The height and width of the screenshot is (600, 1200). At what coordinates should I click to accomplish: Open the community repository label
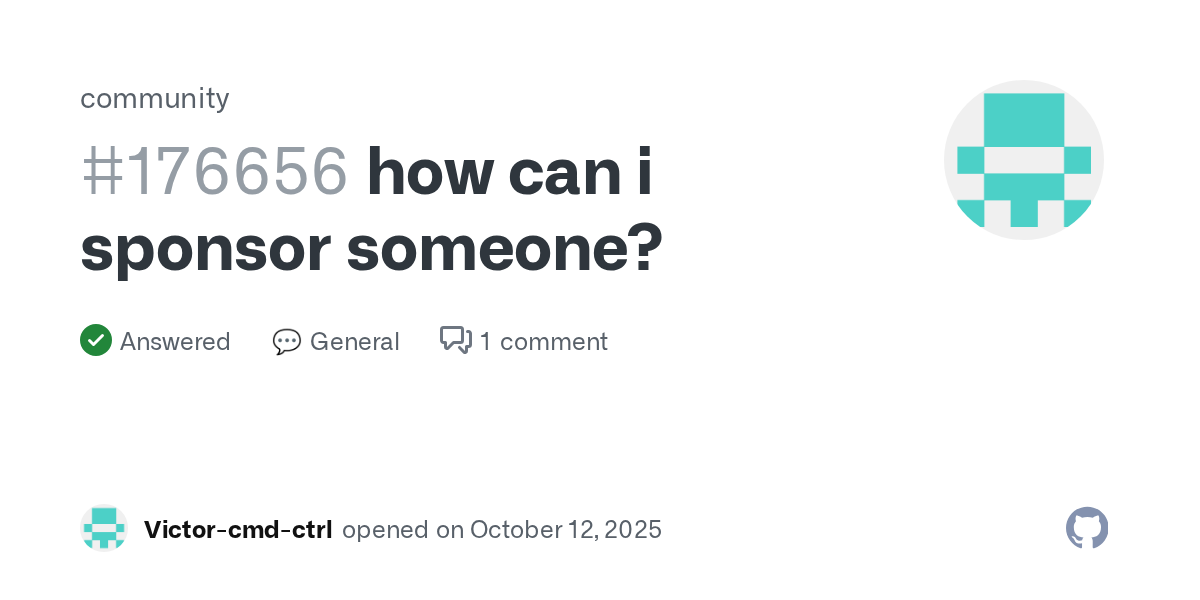(155, 98)
